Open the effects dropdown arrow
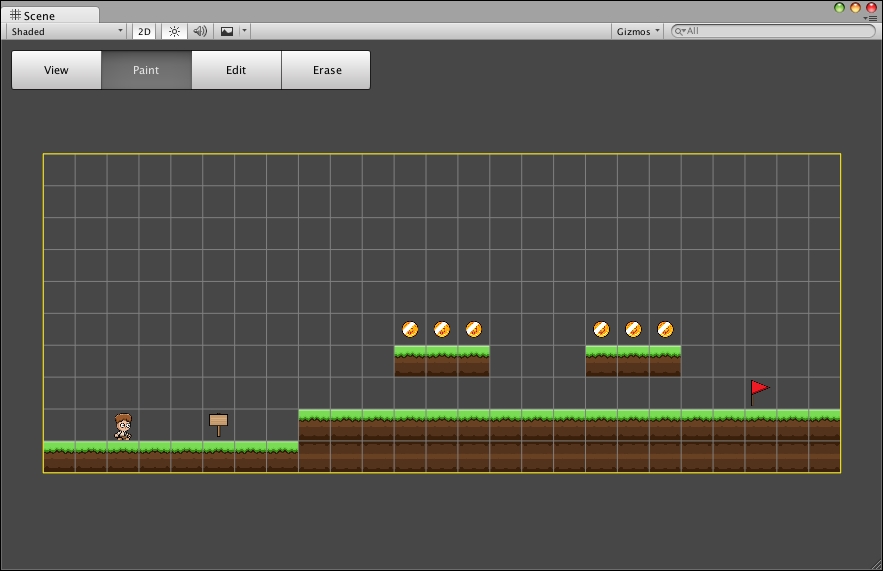 click(x=244, y=31)
